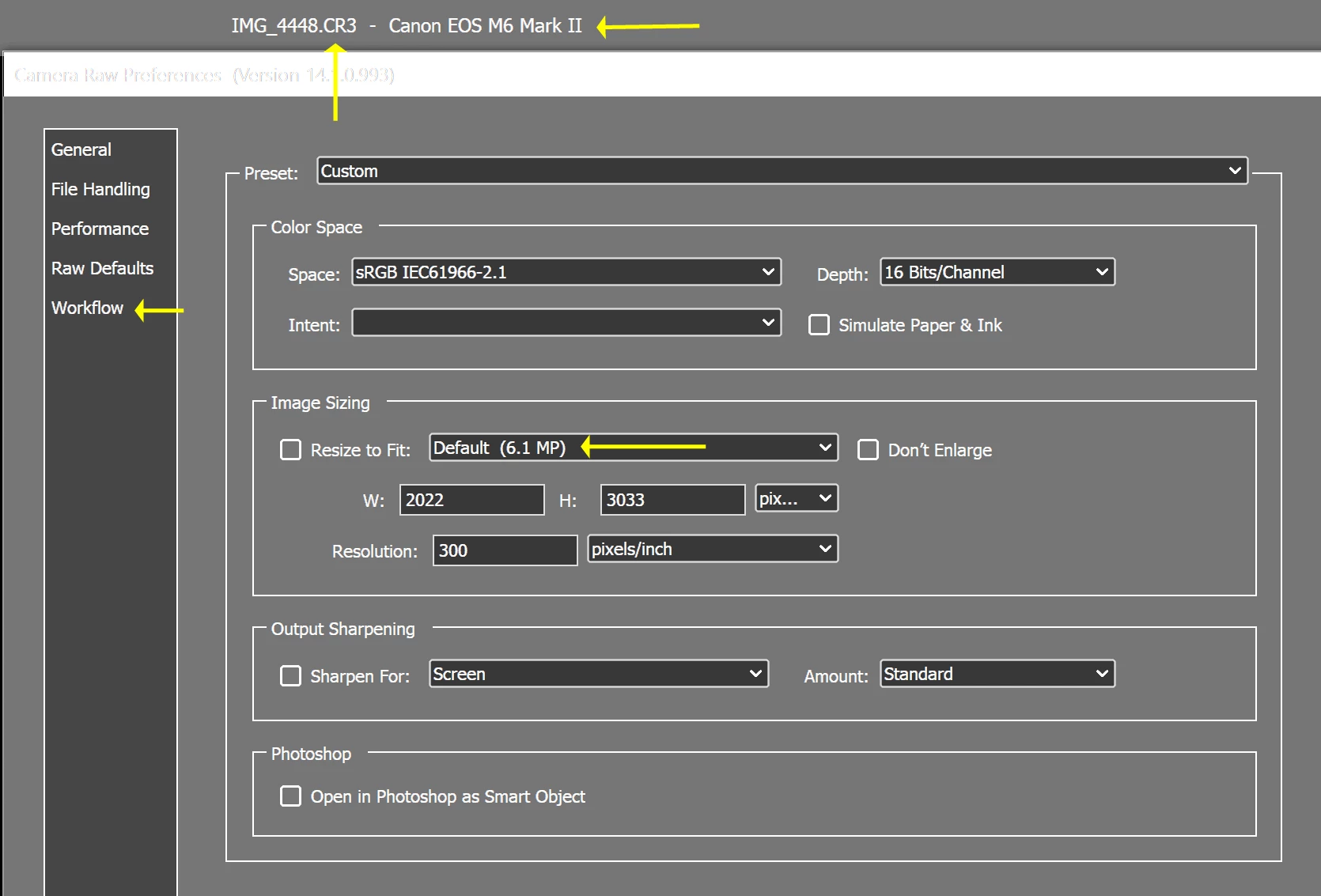Select the Workflow preferences section
Image resolution: width=1321 pixels, height=896 pixels.
pos(87,308)
